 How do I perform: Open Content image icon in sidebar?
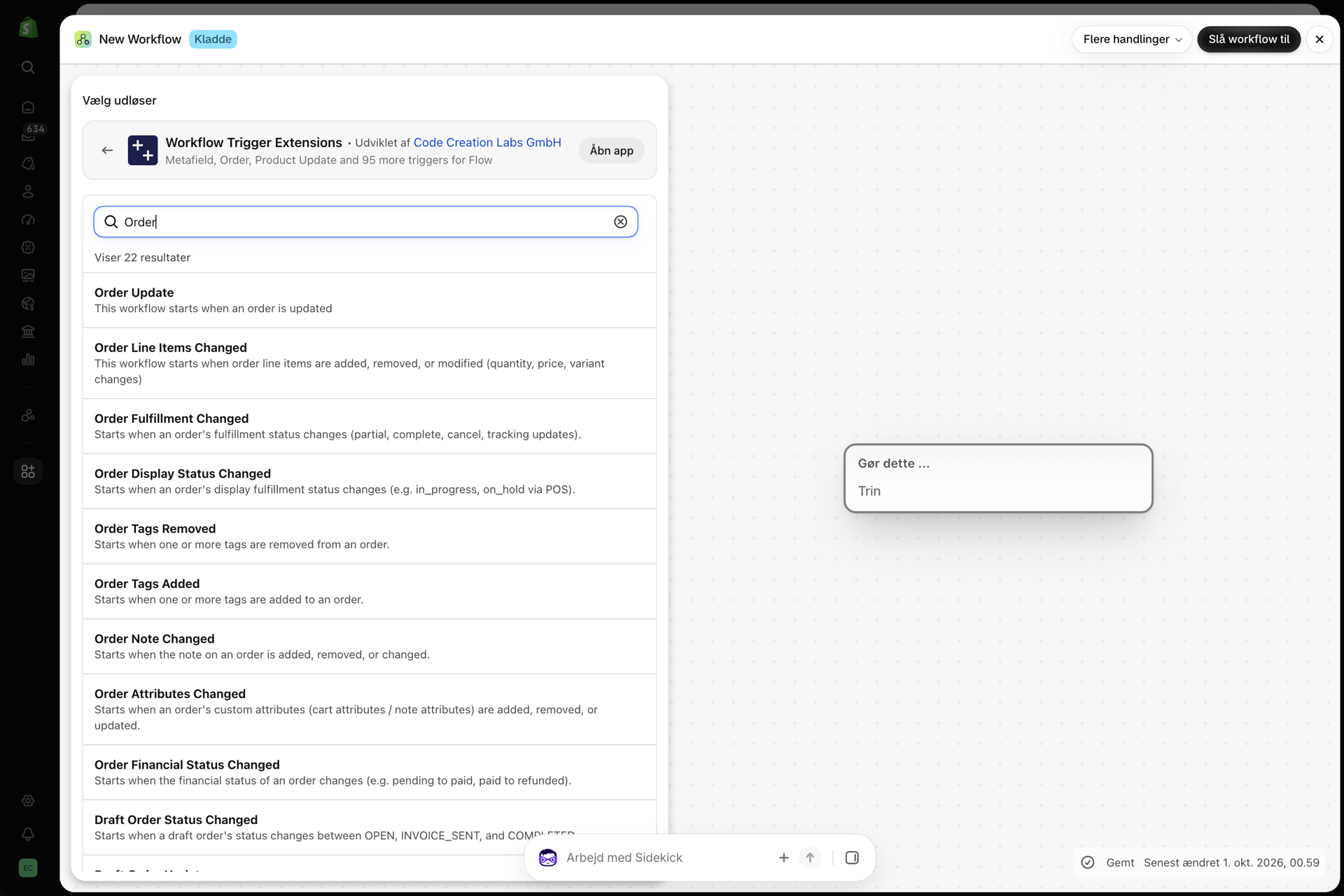click(28, 275)
